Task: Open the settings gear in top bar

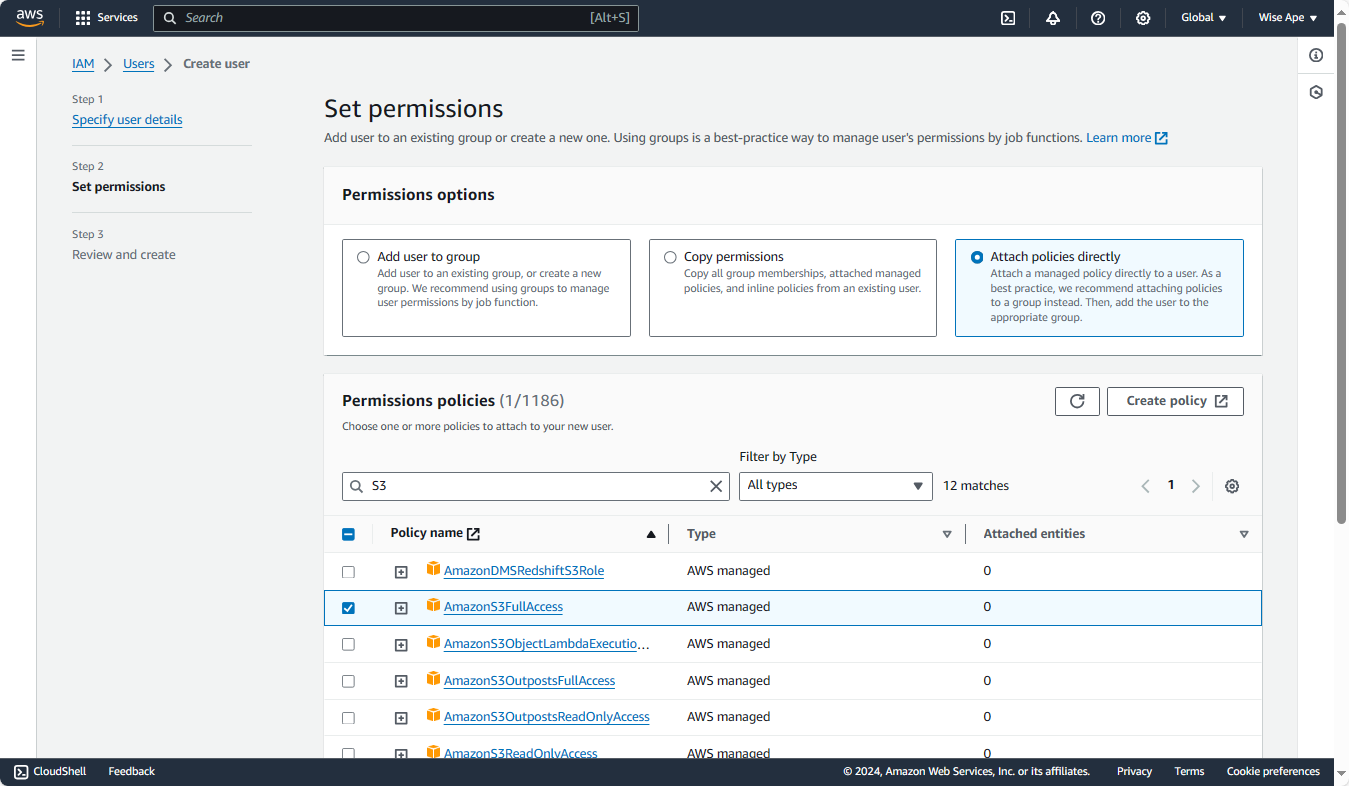Action: [1143, 18]
